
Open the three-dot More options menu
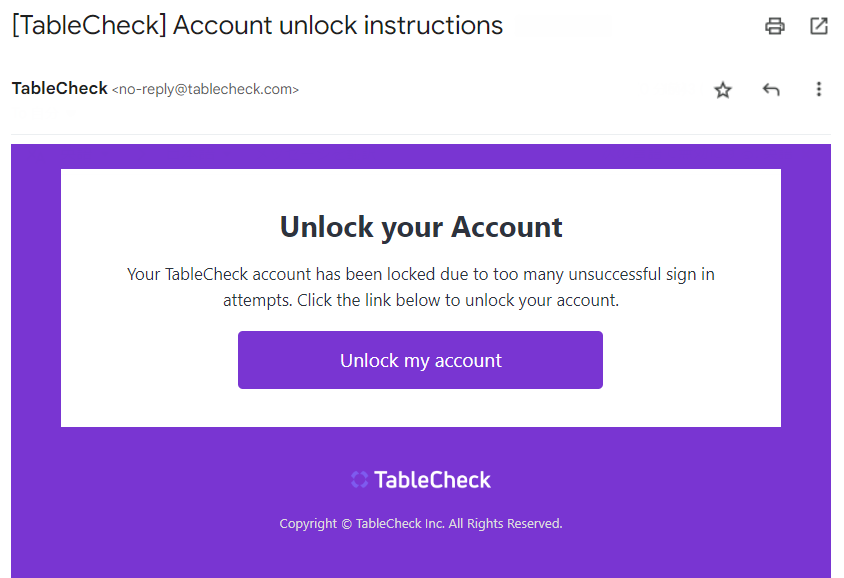[x=819, y=90]
